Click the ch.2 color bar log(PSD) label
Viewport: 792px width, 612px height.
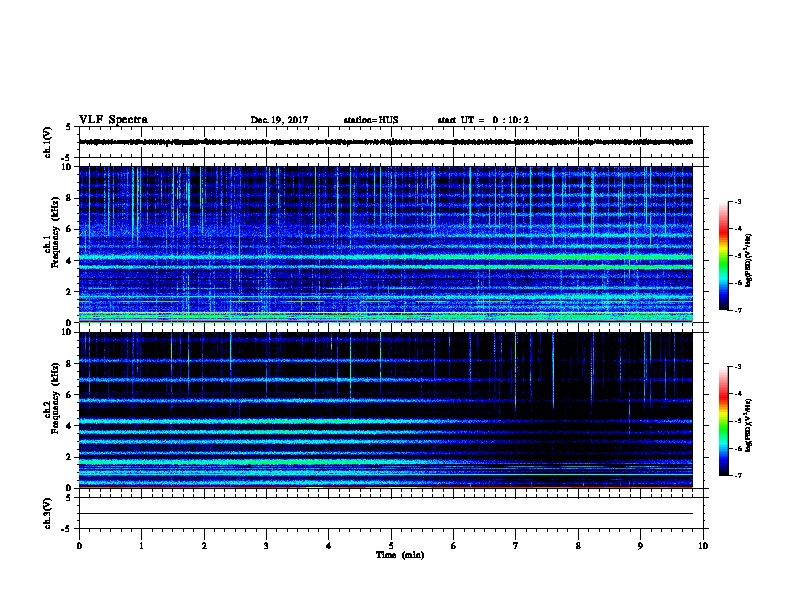tap(748, 425)
